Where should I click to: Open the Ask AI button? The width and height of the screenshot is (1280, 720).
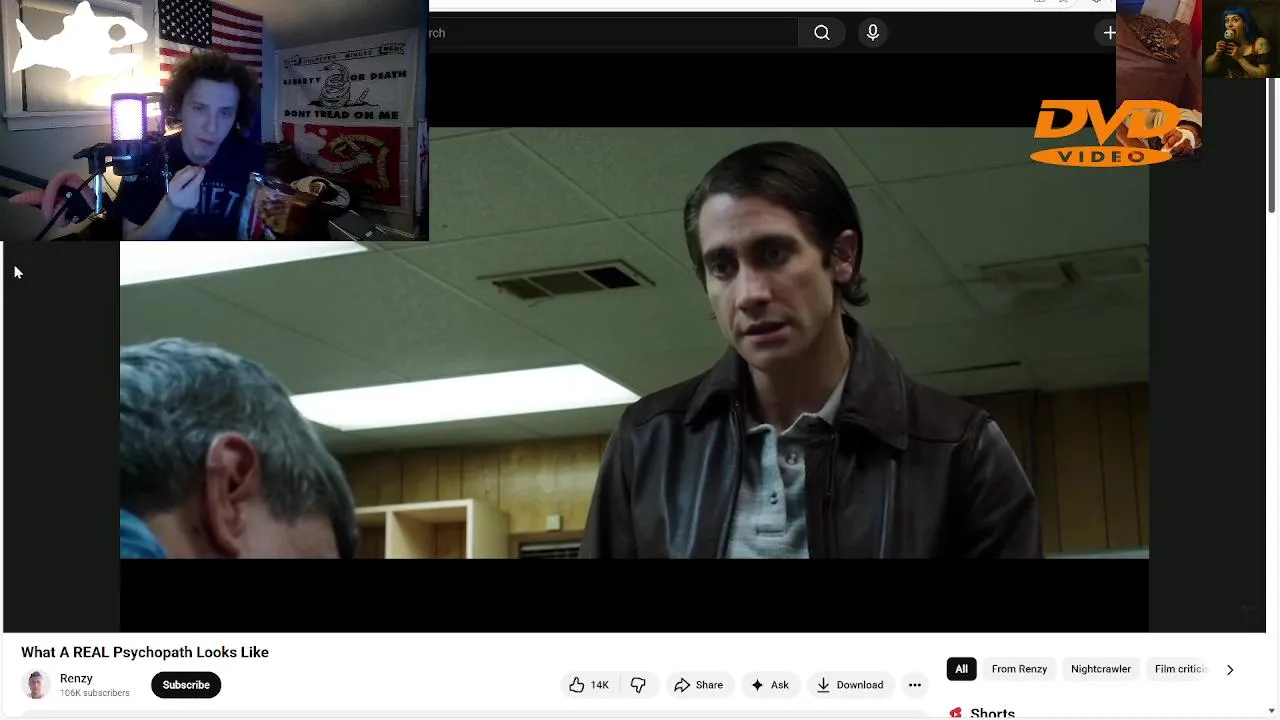point(770,685)
